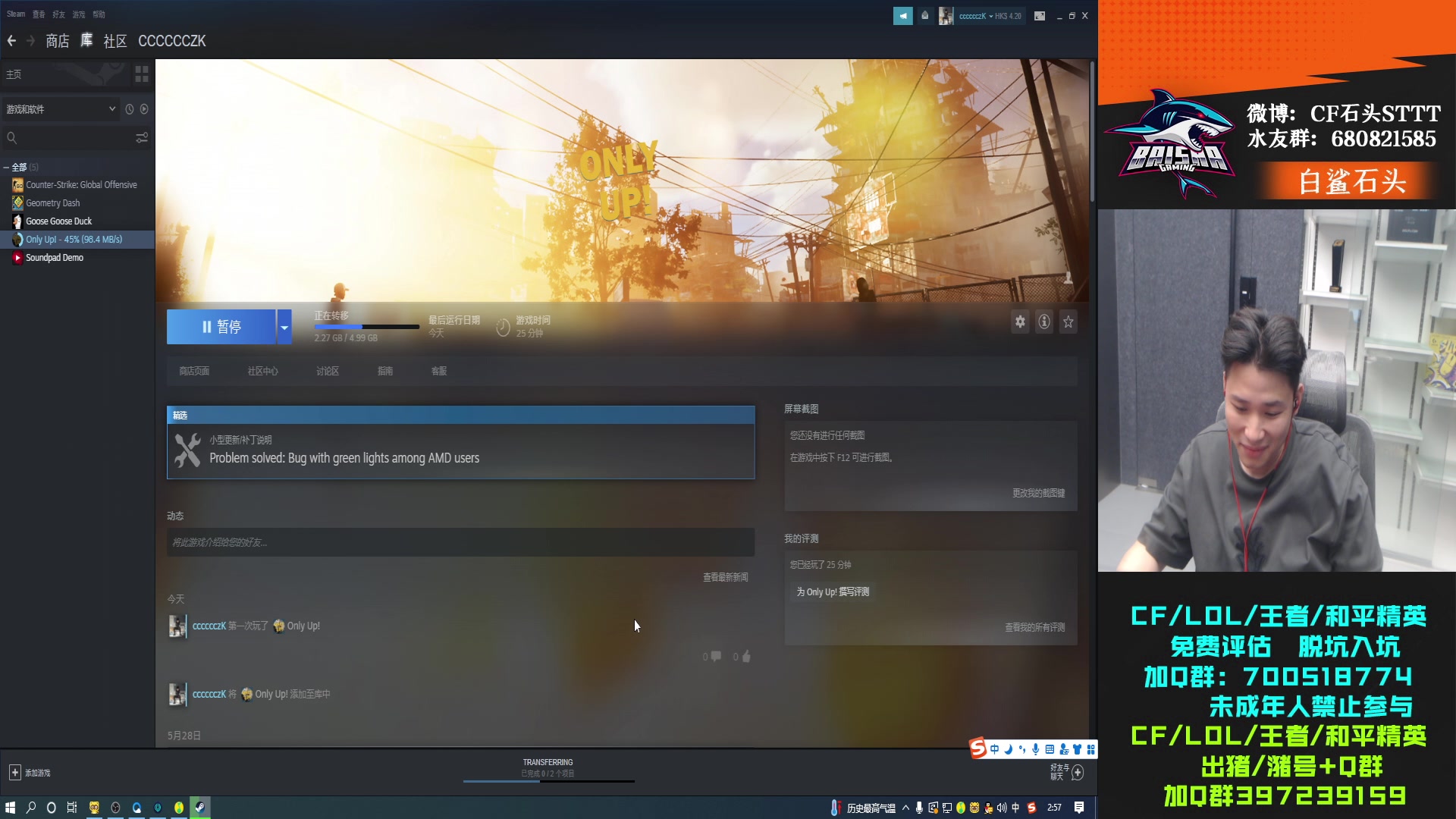Open the Windows Start menu
The width and height of the screenshot is (1456, 819).
pos(11,808)
